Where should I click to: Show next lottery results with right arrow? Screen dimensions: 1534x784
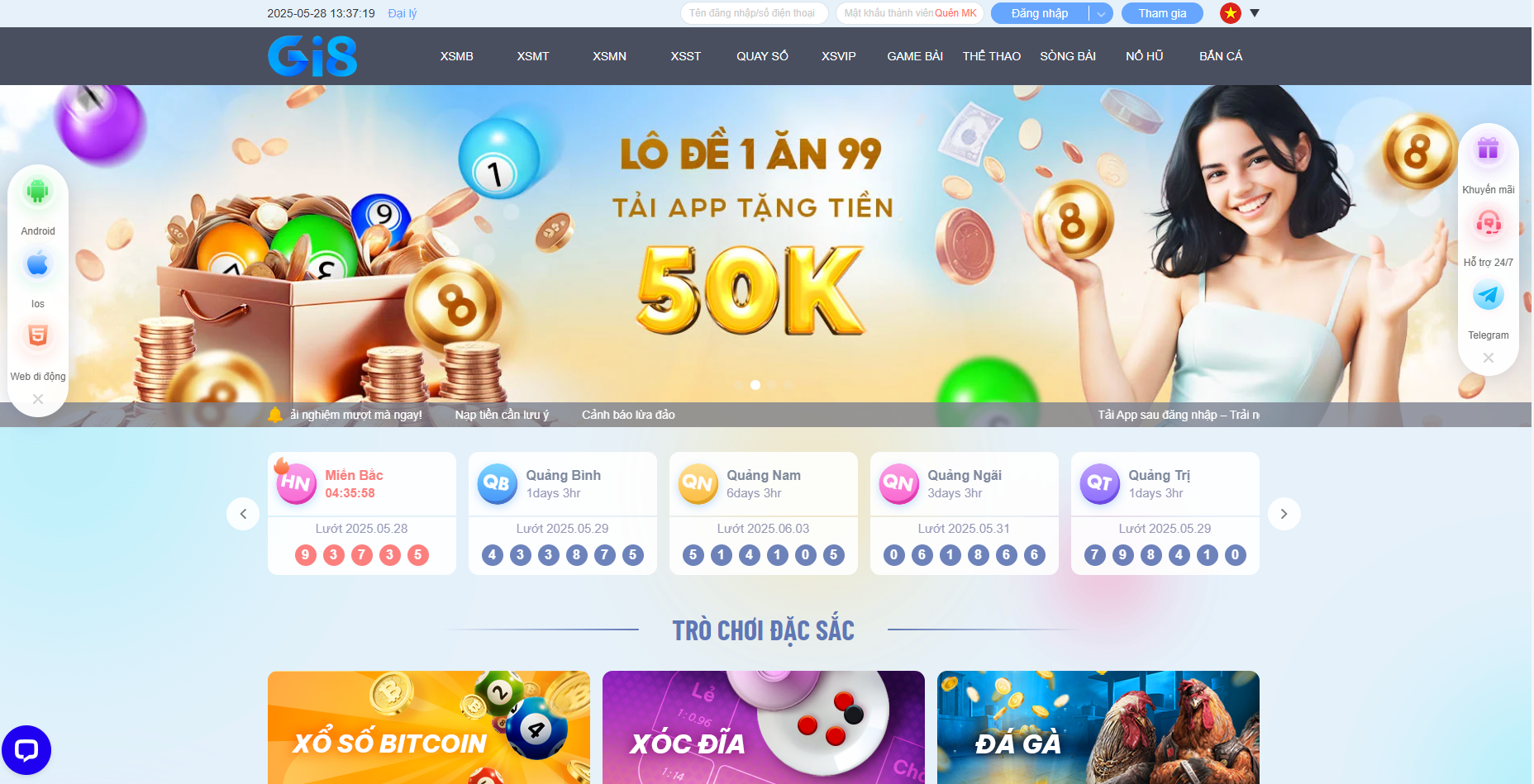1284,514
